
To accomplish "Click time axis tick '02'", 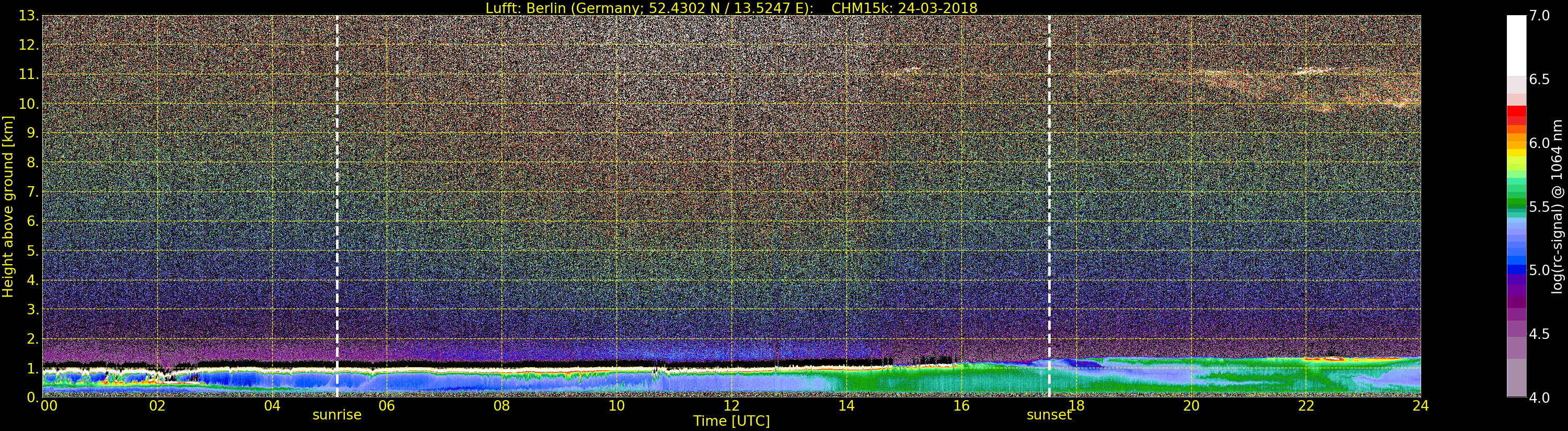I will 157,406.
